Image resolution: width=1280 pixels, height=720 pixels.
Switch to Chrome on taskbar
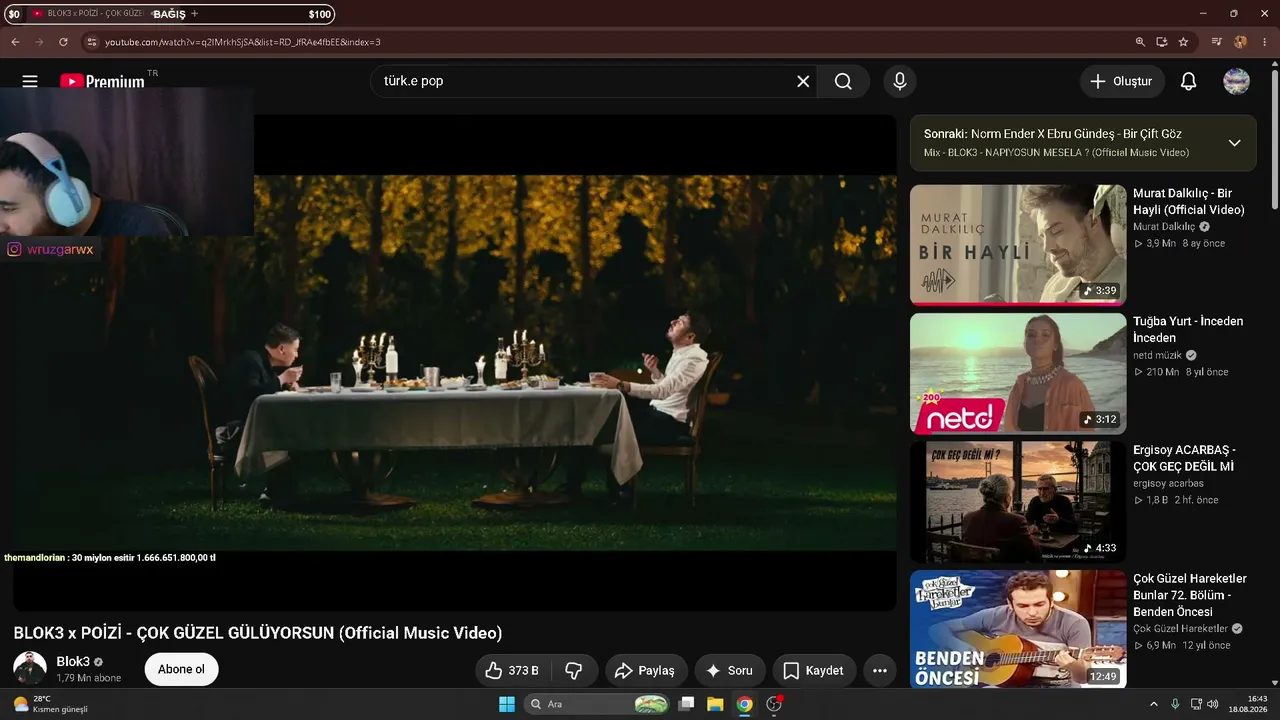(x=744, y=704)
